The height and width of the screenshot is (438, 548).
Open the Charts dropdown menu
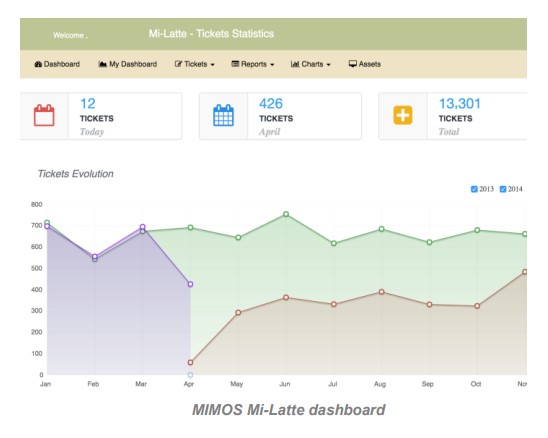[x=310, y=64]
